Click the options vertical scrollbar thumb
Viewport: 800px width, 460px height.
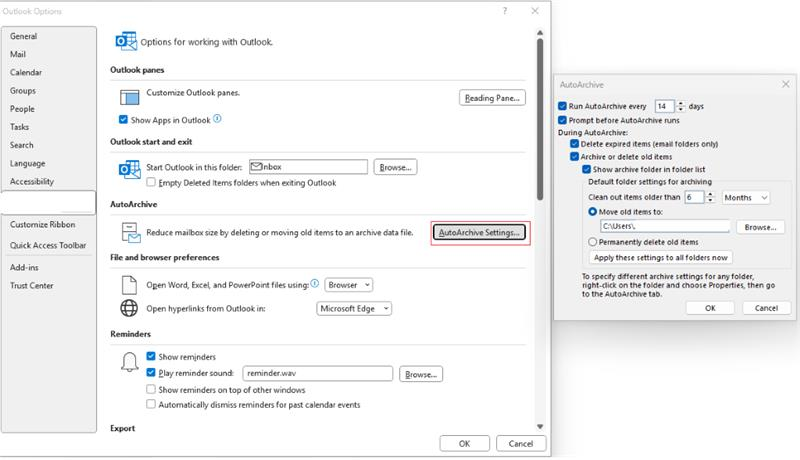tap(540, 119)
